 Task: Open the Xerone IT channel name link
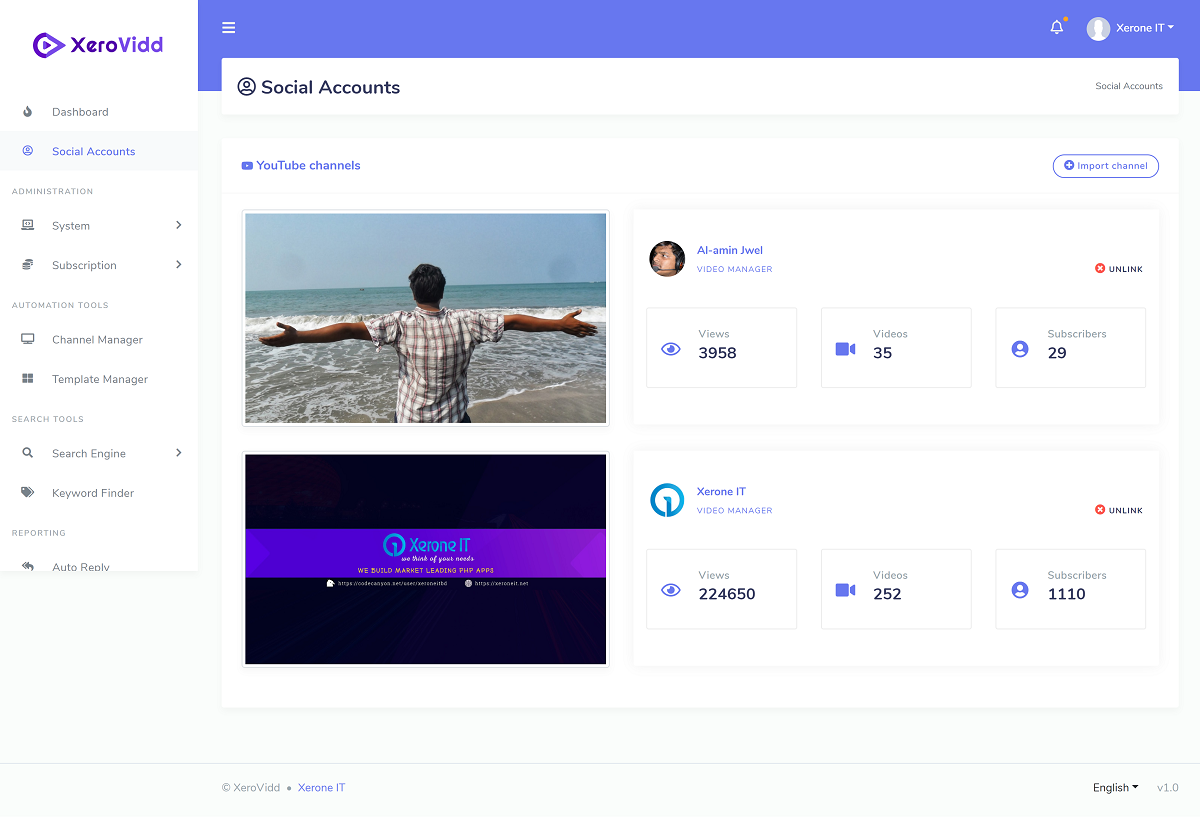(721, 491)
